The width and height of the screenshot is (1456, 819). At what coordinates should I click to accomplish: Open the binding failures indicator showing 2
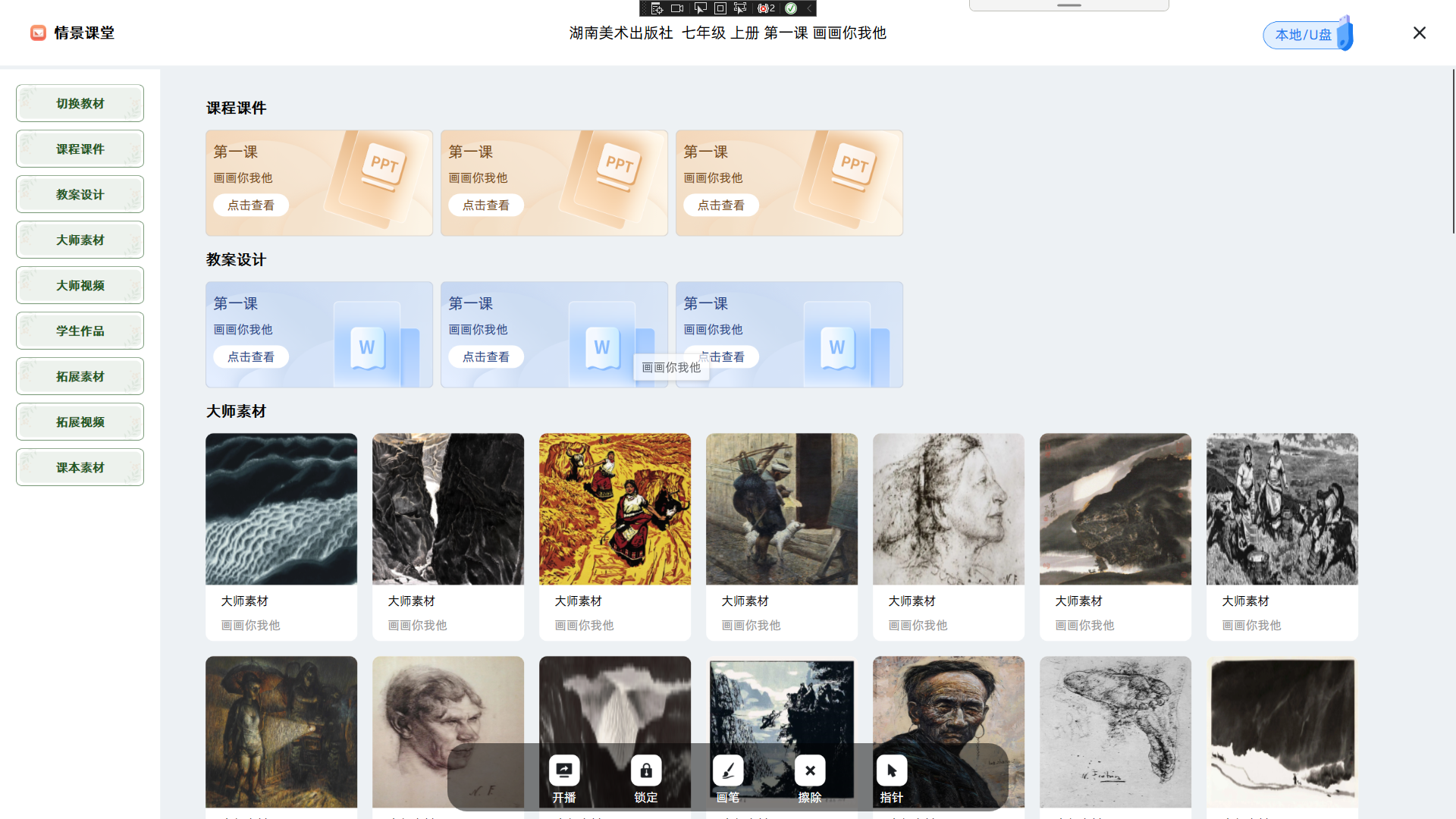click(766, 8)
